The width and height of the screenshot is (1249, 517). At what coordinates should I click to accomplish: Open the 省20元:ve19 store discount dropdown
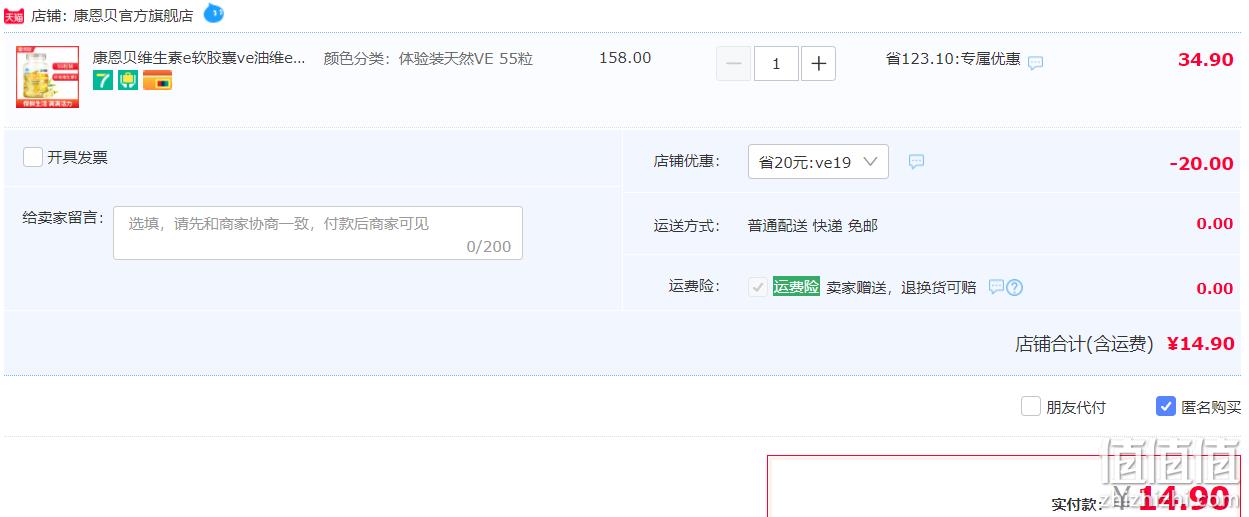818,161
